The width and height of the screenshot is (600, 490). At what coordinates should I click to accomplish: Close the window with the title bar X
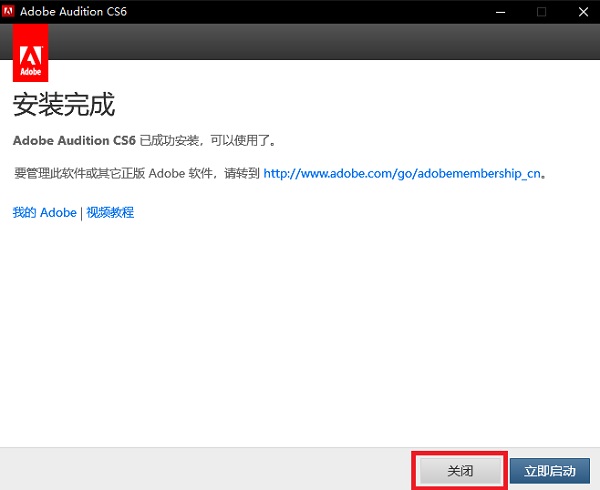(582, 12)
